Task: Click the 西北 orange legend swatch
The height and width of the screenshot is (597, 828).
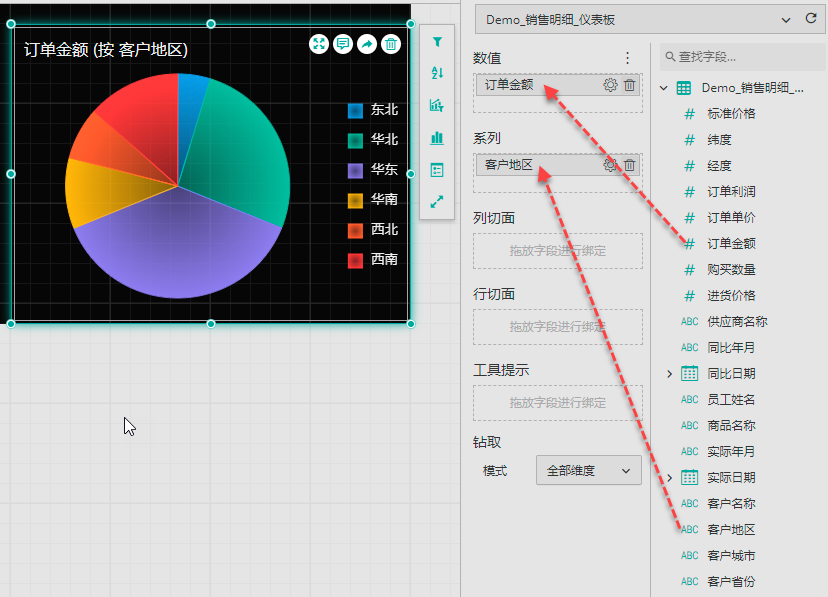Action: 355,231
